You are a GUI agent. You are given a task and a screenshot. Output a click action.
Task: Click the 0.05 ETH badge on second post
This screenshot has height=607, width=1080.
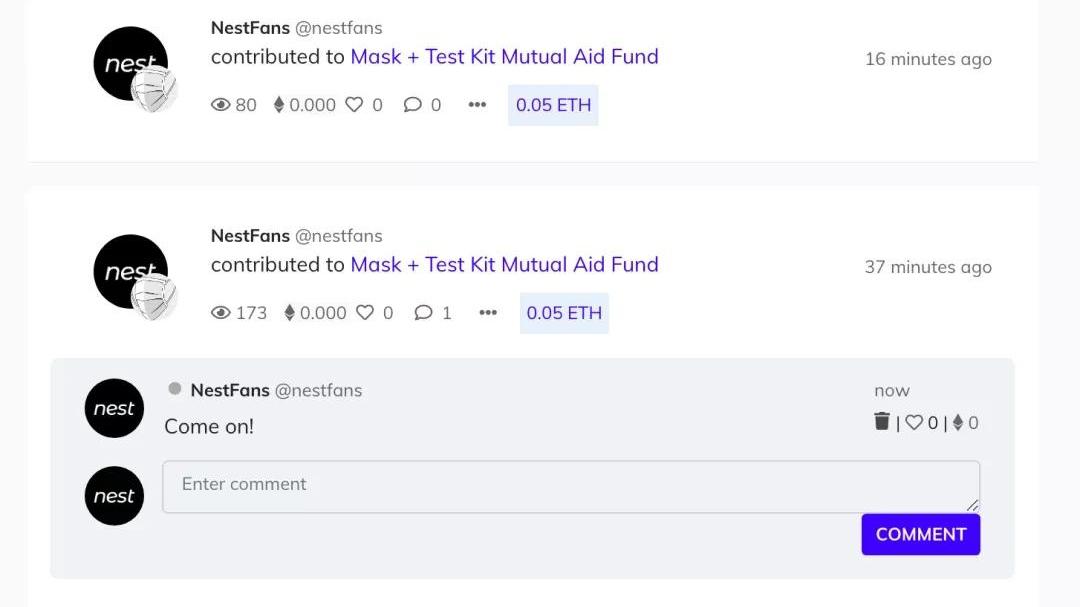point(564,313)
